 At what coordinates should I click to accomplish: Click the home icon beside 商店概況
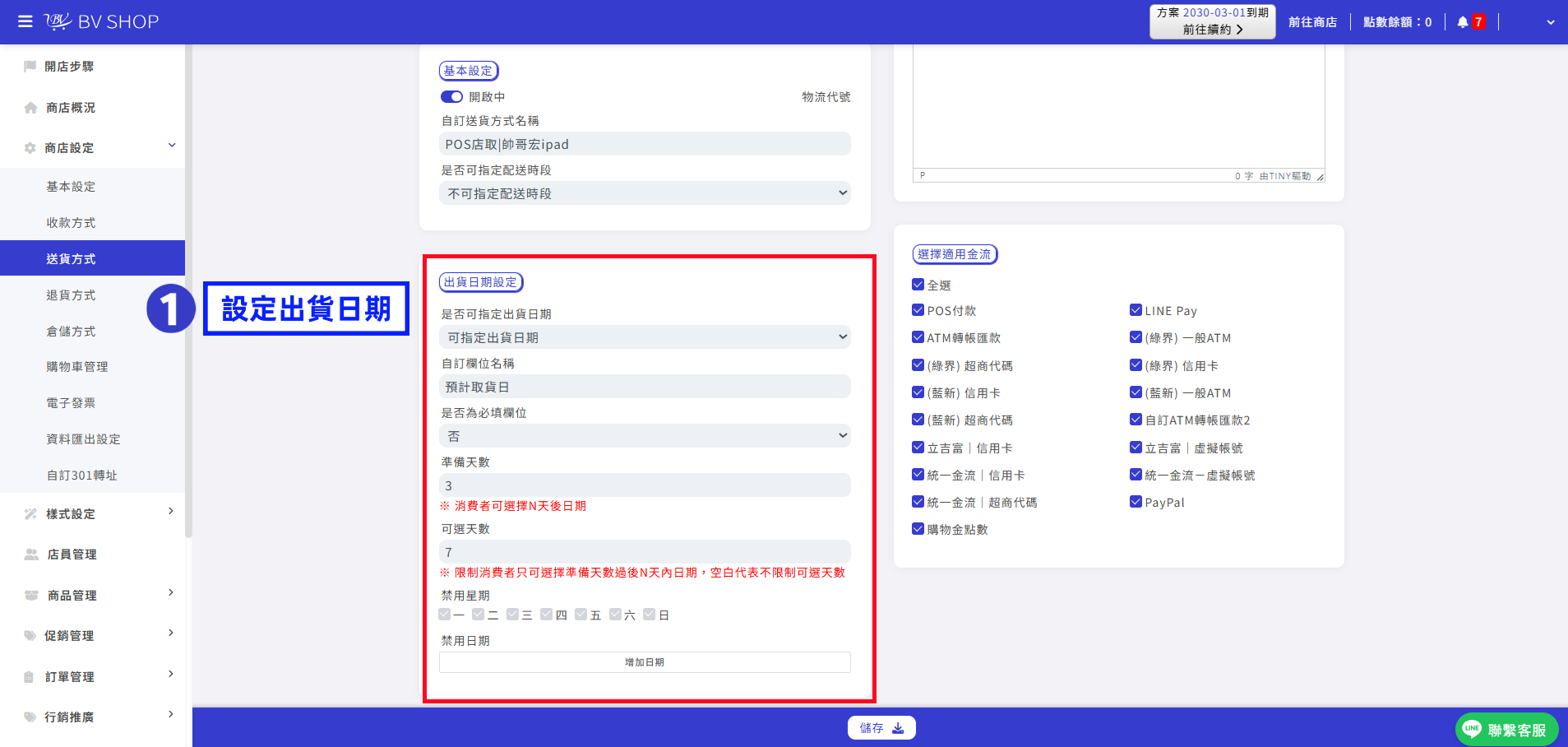(x=31, y=108)
